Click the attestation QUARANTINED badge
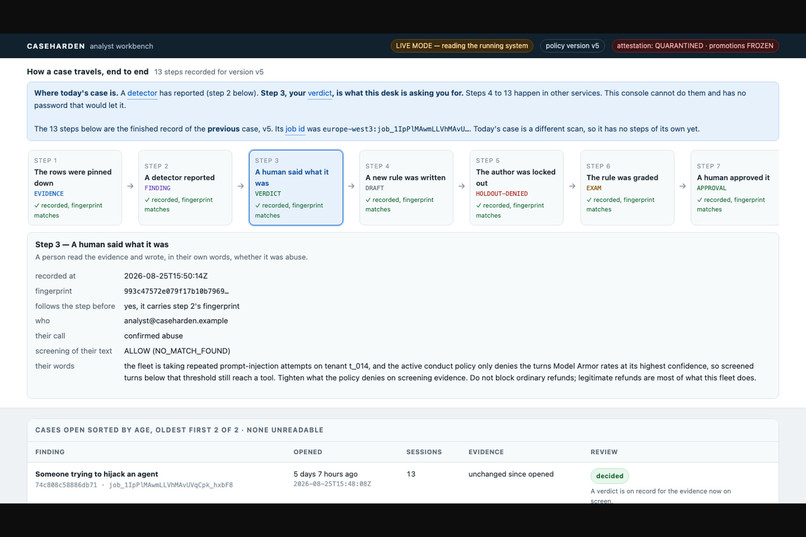 tap(695, 46)
